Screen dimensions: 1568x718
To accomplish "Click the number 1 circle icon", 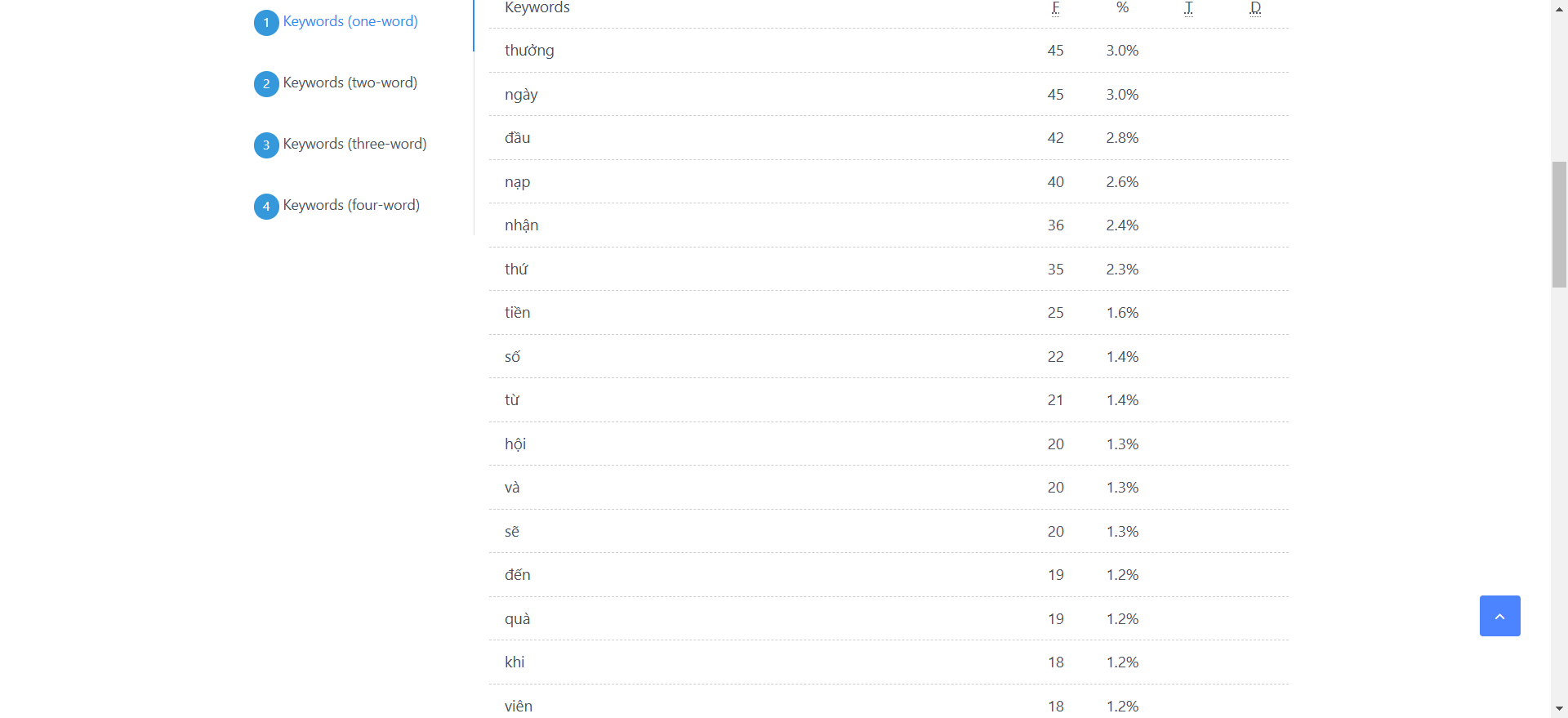I will click(266, 23).
